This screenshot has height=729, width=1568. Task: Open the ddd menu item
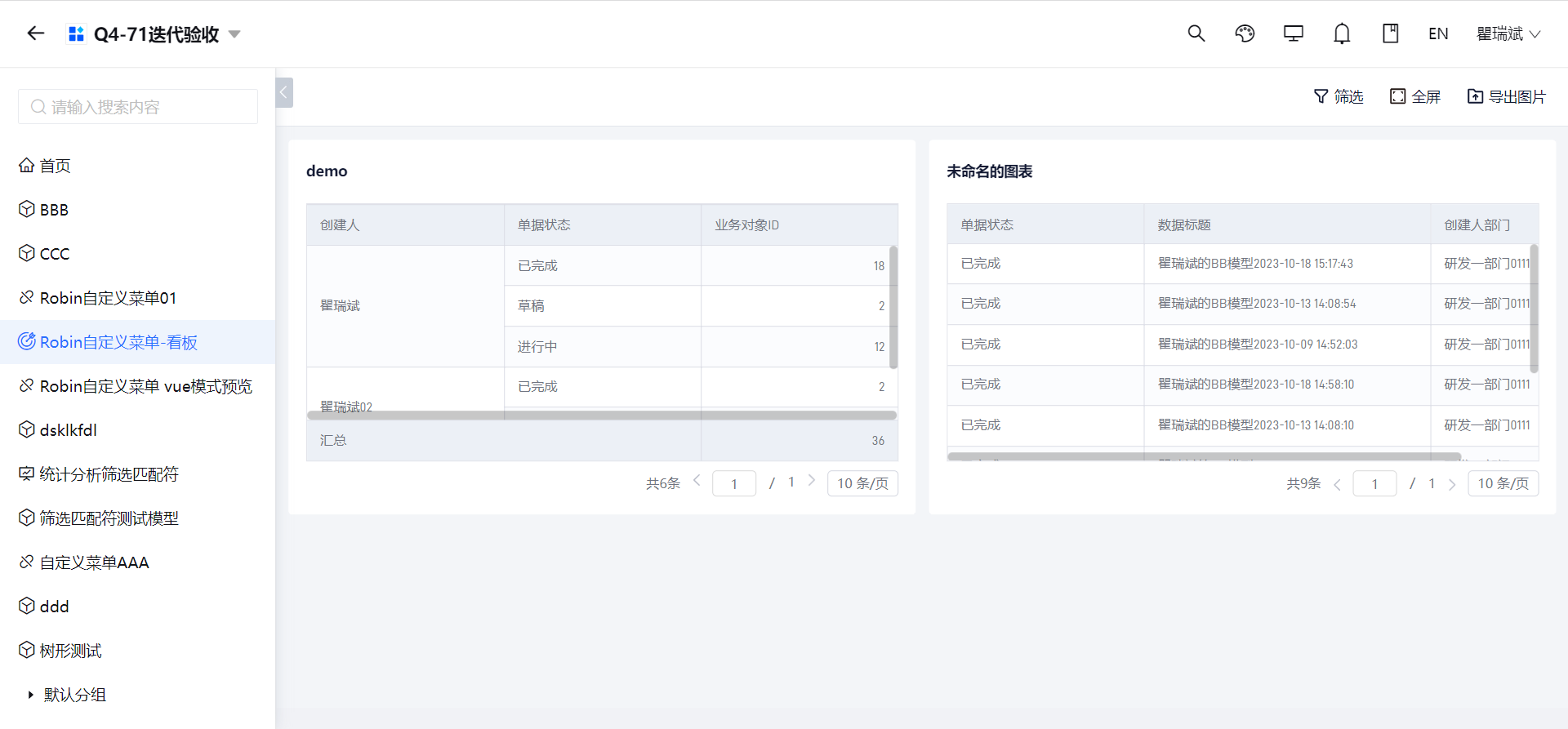(x=137, y=607)
